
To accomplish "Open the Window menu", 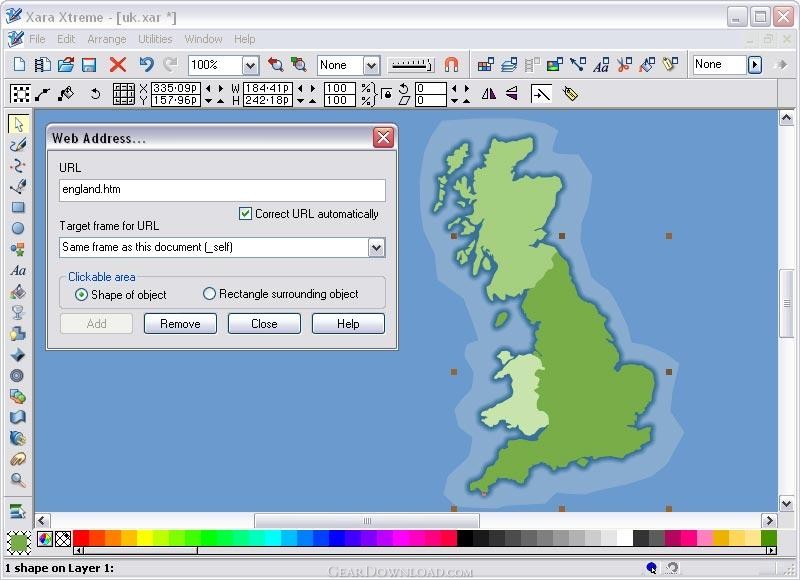I will [x=203, y=39].
